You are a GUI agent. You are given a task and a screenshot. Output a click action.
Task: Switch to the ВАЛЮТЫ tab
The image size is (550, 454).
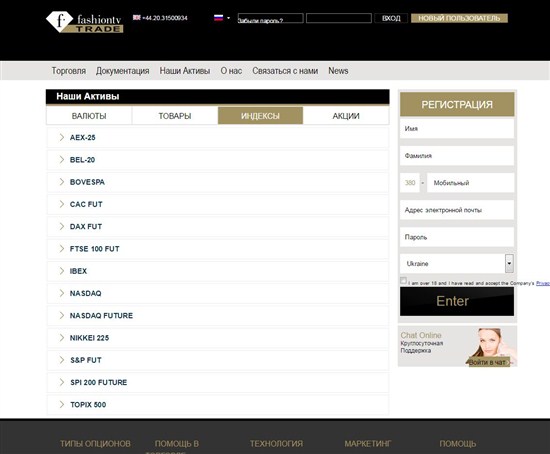point(89,116)
